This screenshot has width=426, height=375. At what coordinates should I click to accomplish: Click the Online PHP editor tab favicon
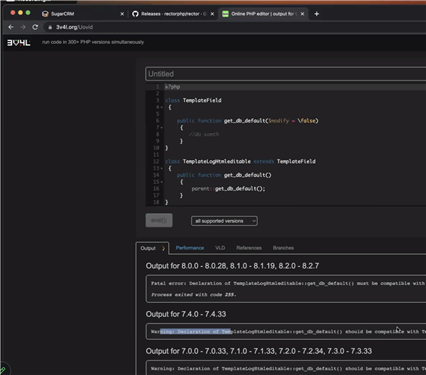225,14
